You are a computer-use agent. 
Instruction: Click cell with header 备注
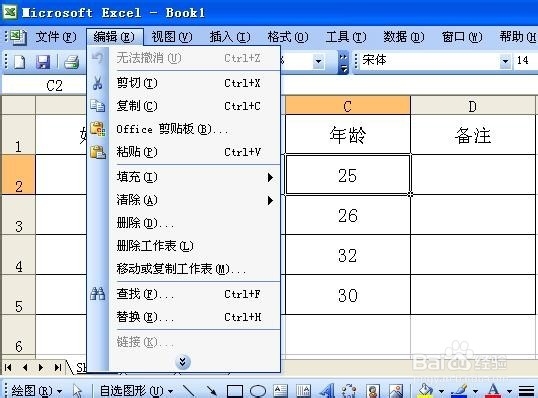473,134
